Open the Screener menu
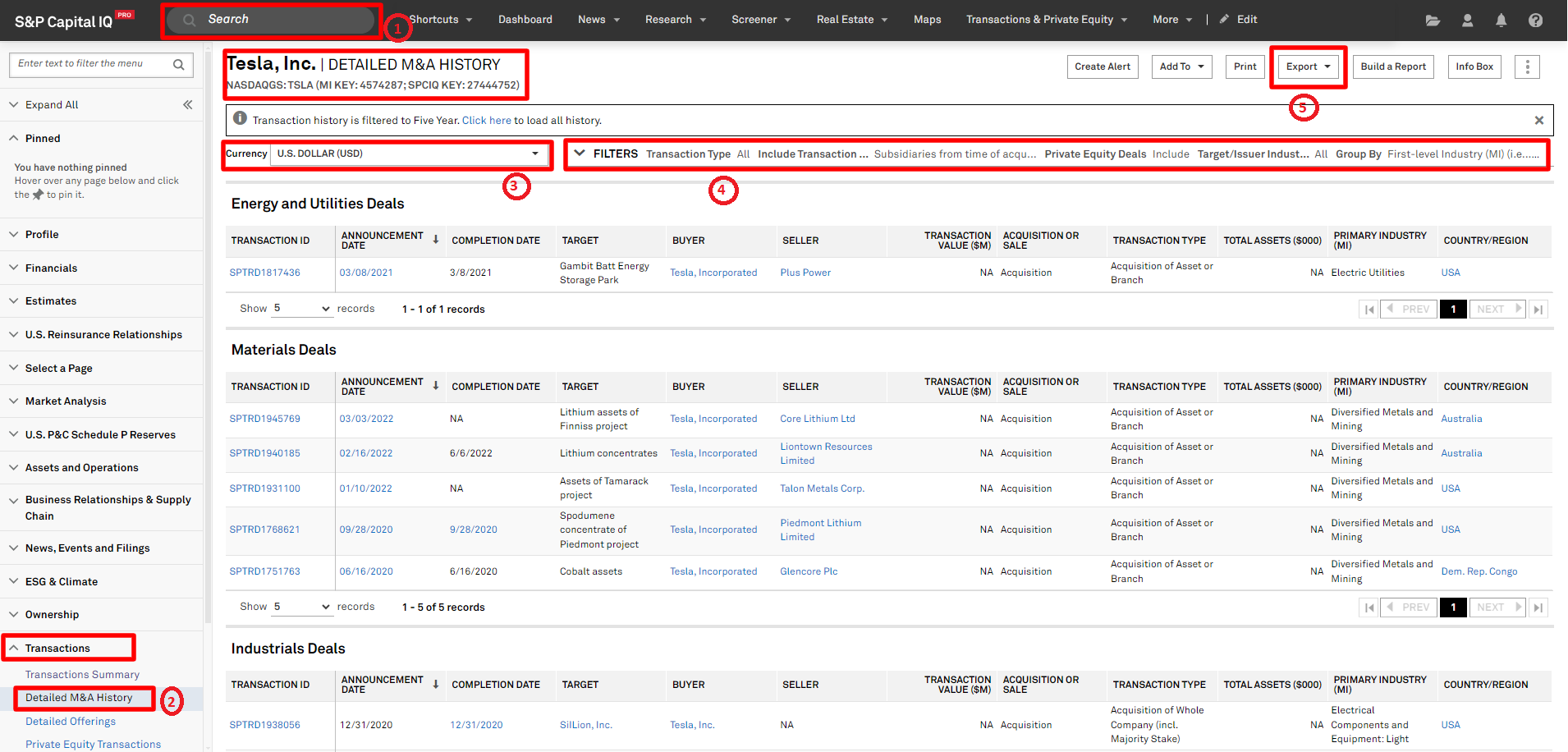Viewport: 1568px width, 752px height. tap(761, 20)
